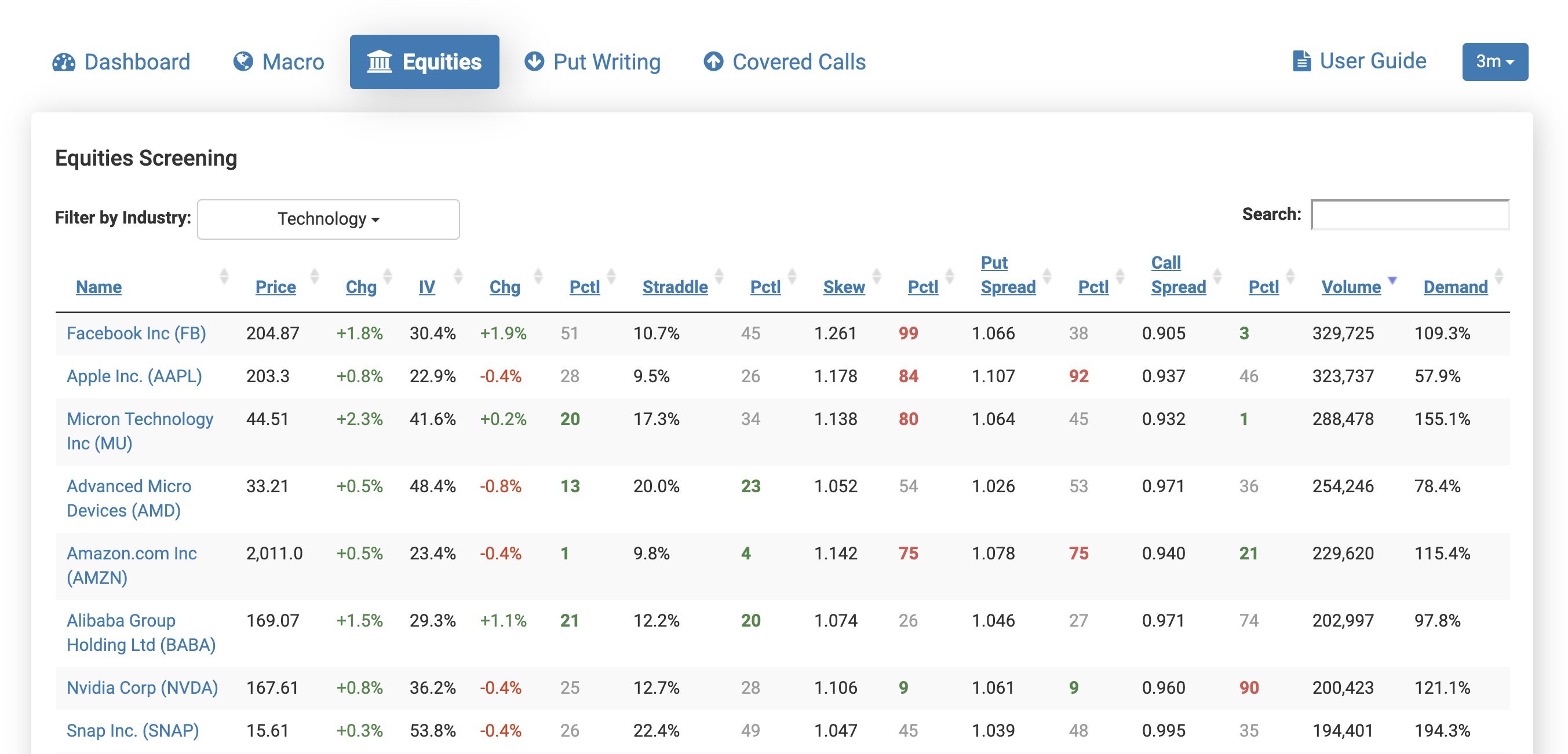Click the Dashboard gauge icon

(64, 62)
